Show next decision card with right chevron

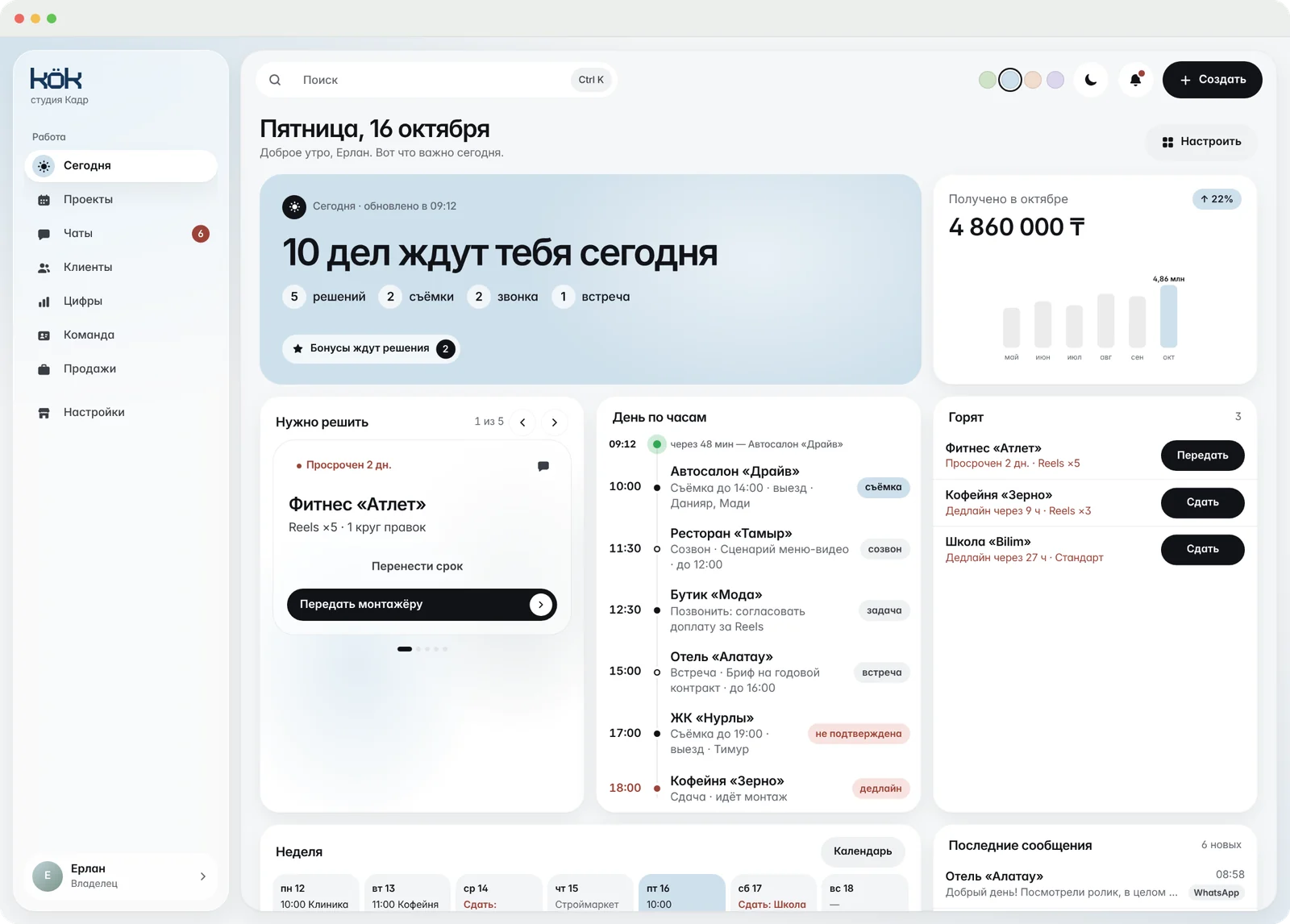(554, 422)
